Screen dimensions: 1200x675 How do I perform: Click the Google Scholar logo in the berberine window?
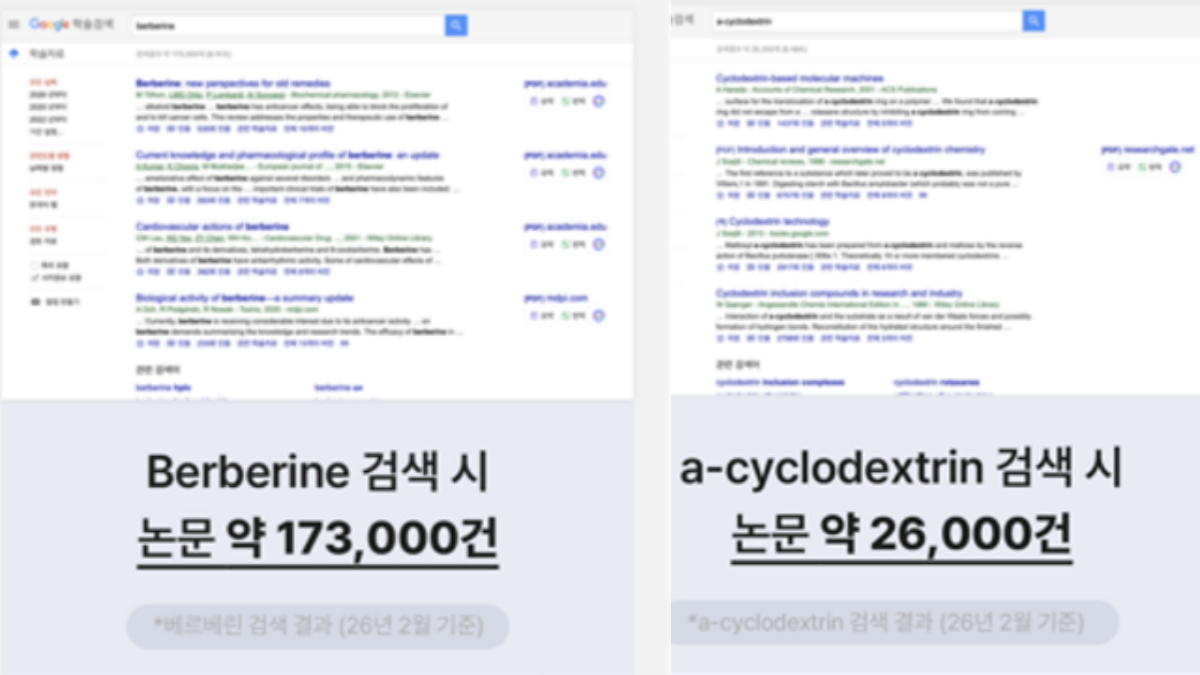click(71, 24)
